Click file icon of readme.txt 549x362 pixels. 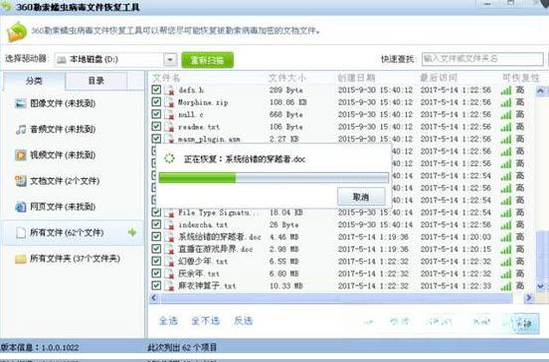pyautogui.click(x=169, y=127)
